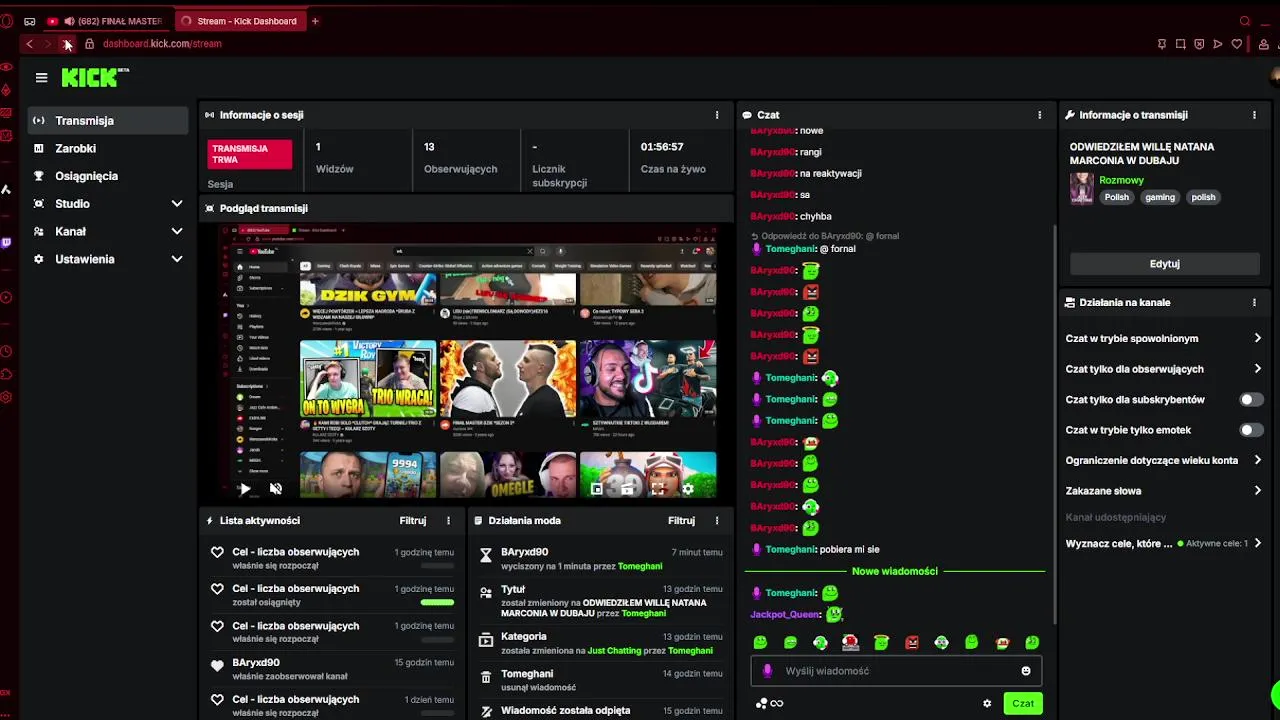
Task: Click the Jackpot_Queen username in chat
Action: 785,614
